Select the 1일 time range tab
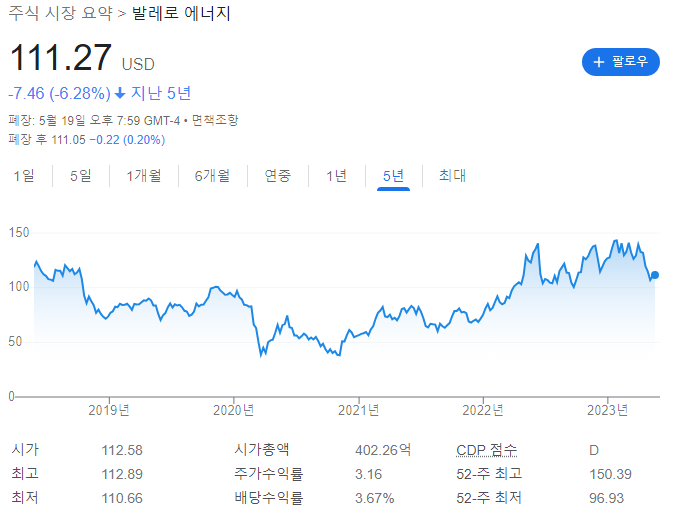 pos(24,176)
